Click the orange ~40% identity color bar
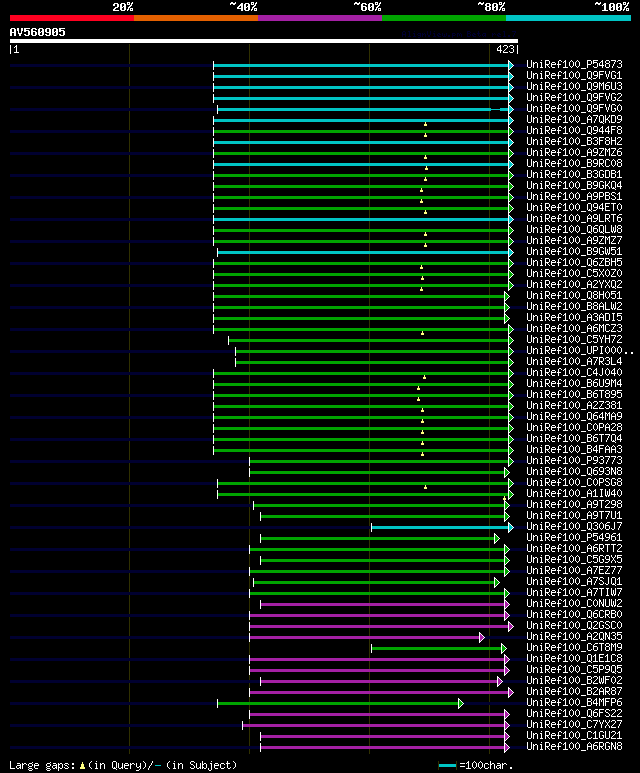 pyautogui.click(x=196, y=18)
